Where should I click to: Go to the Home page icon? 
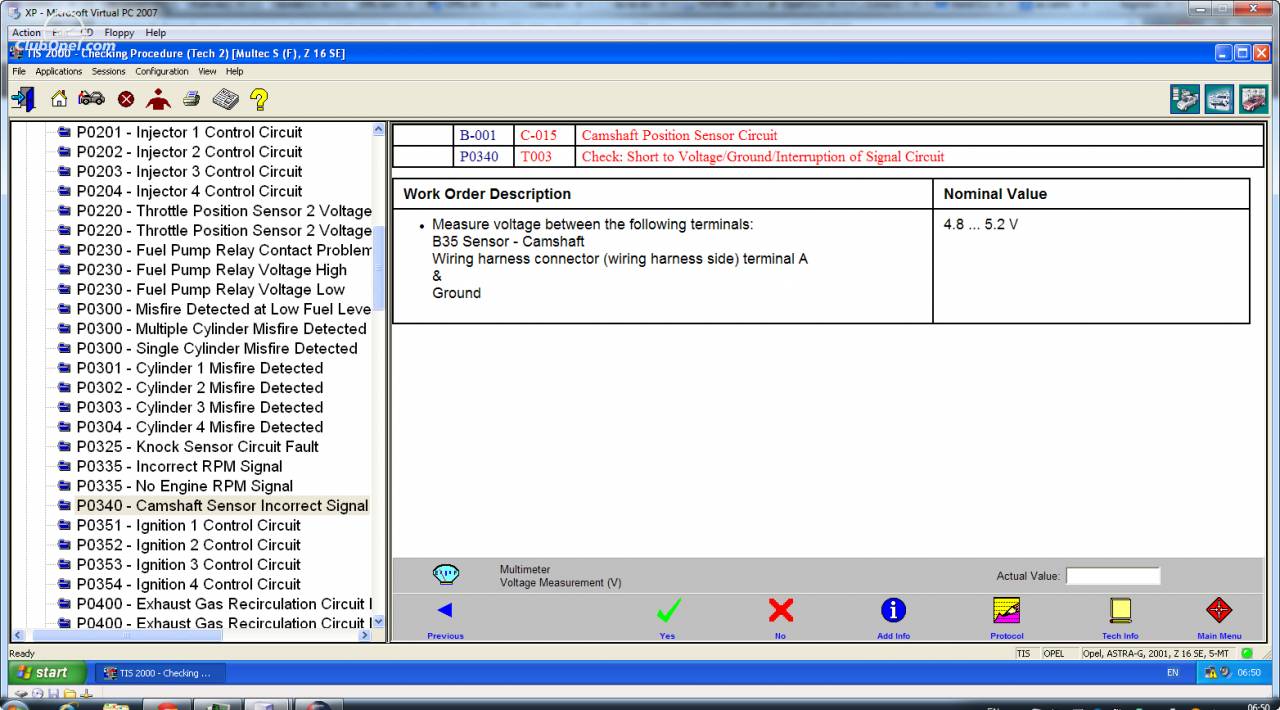(x=59, y=99)
